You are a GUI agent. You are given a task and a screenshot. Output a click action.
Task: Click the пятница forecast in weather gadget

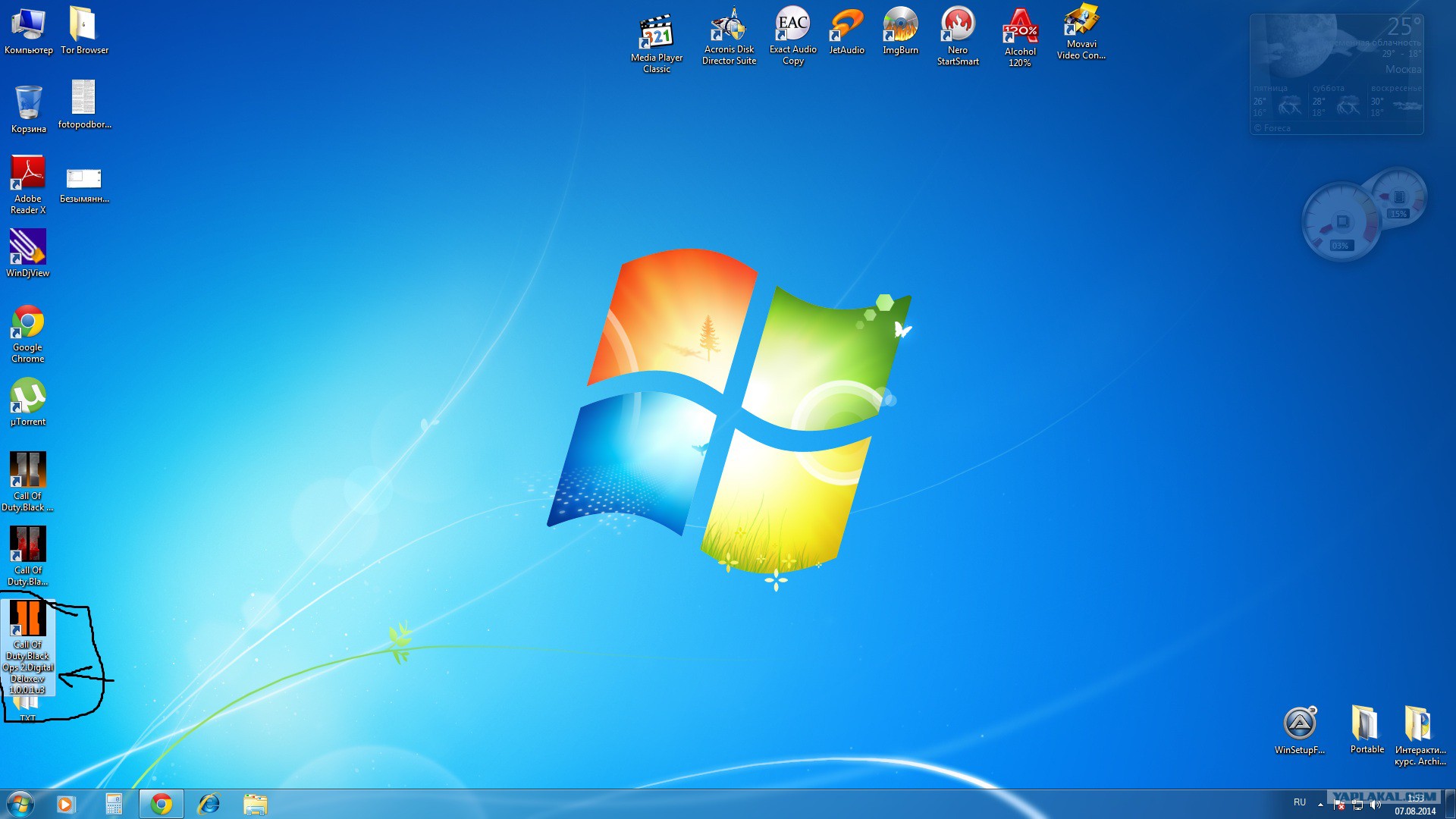tap(1280, 101)
